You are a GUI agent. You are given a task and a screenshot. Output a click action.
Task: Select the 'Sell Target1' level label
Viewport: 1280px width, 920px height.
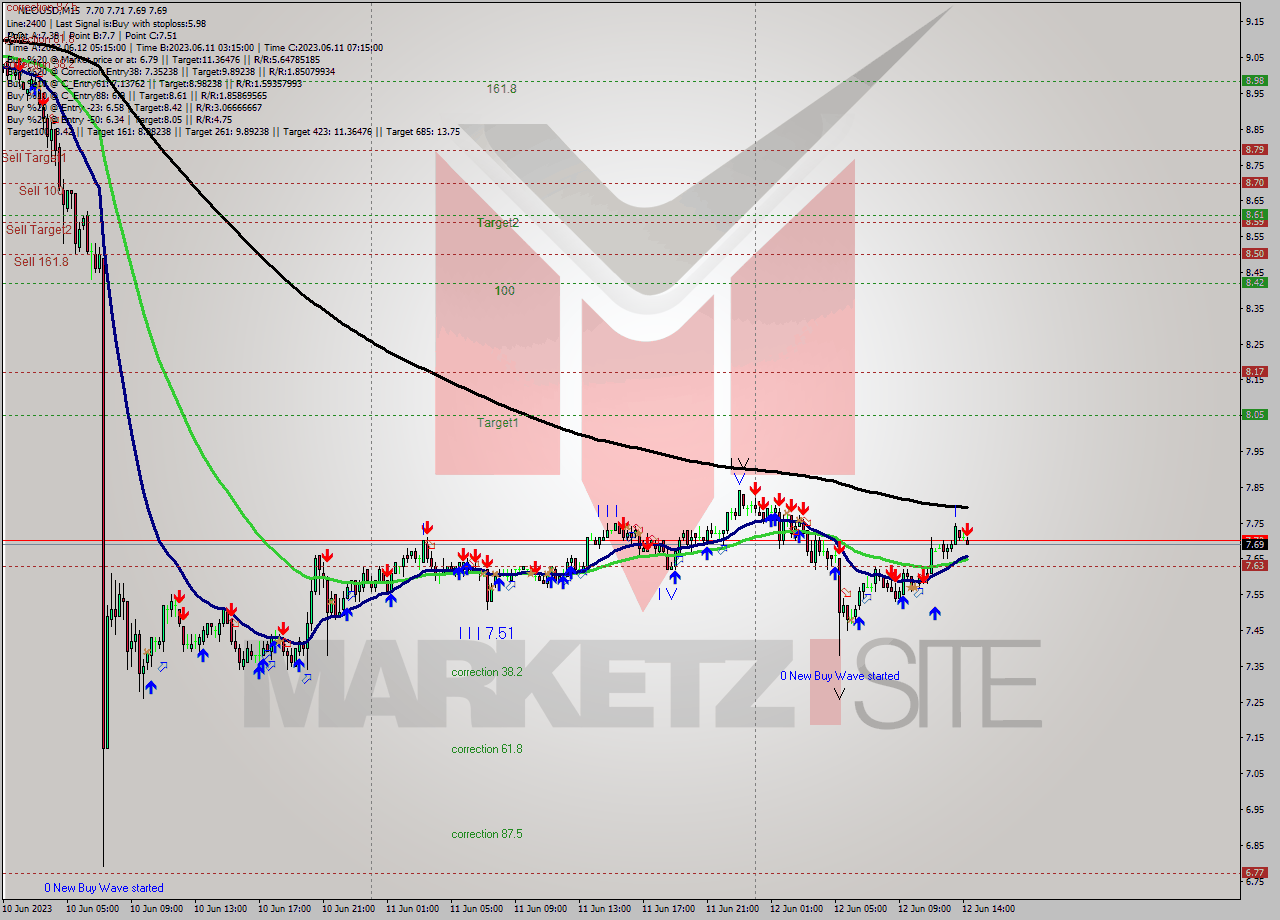click(34, 158)
